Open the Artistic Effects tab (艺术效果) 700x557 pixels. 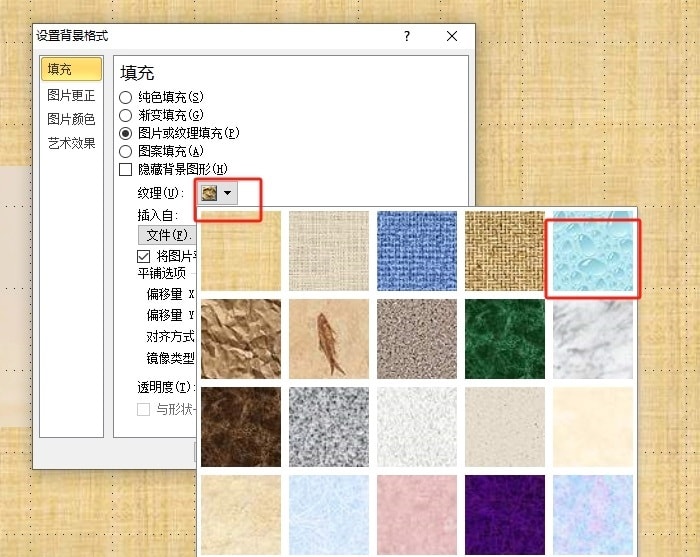point(71,143)
